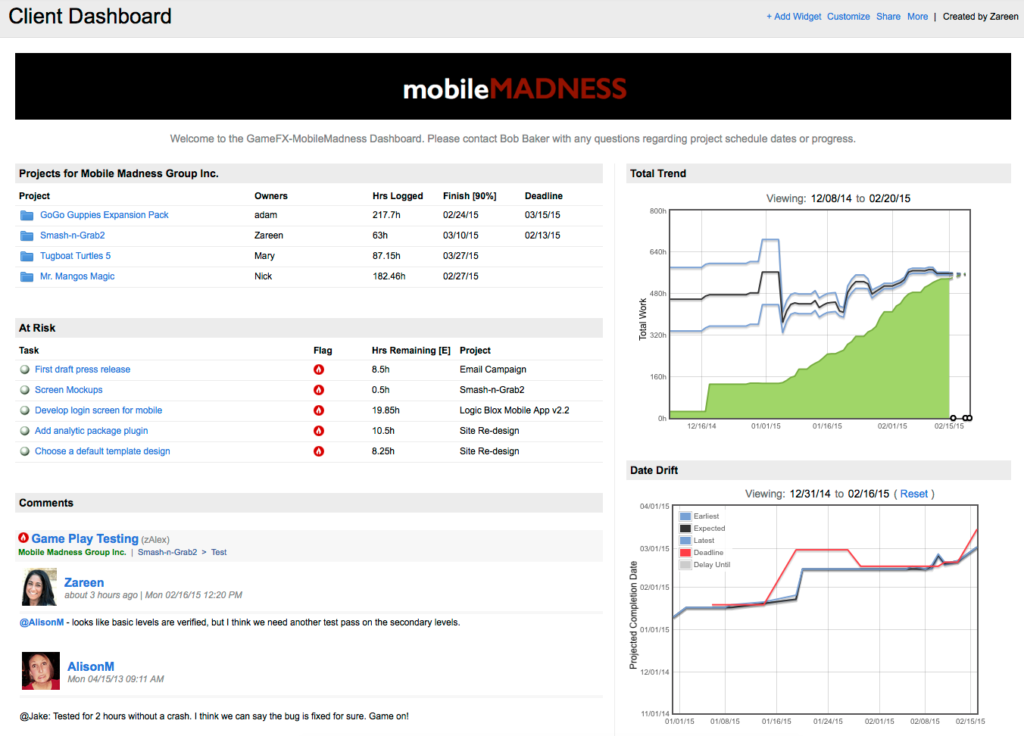Click the risk flag beside Add analytic package plugin

point(319,431)
